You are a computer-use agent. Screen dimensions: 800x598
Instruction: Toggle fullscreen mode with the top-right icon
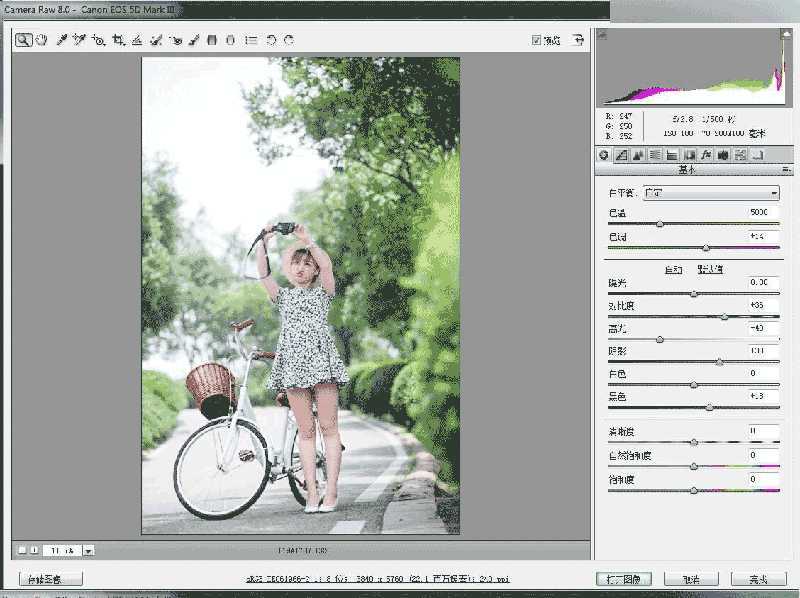[x=578, y=40]
